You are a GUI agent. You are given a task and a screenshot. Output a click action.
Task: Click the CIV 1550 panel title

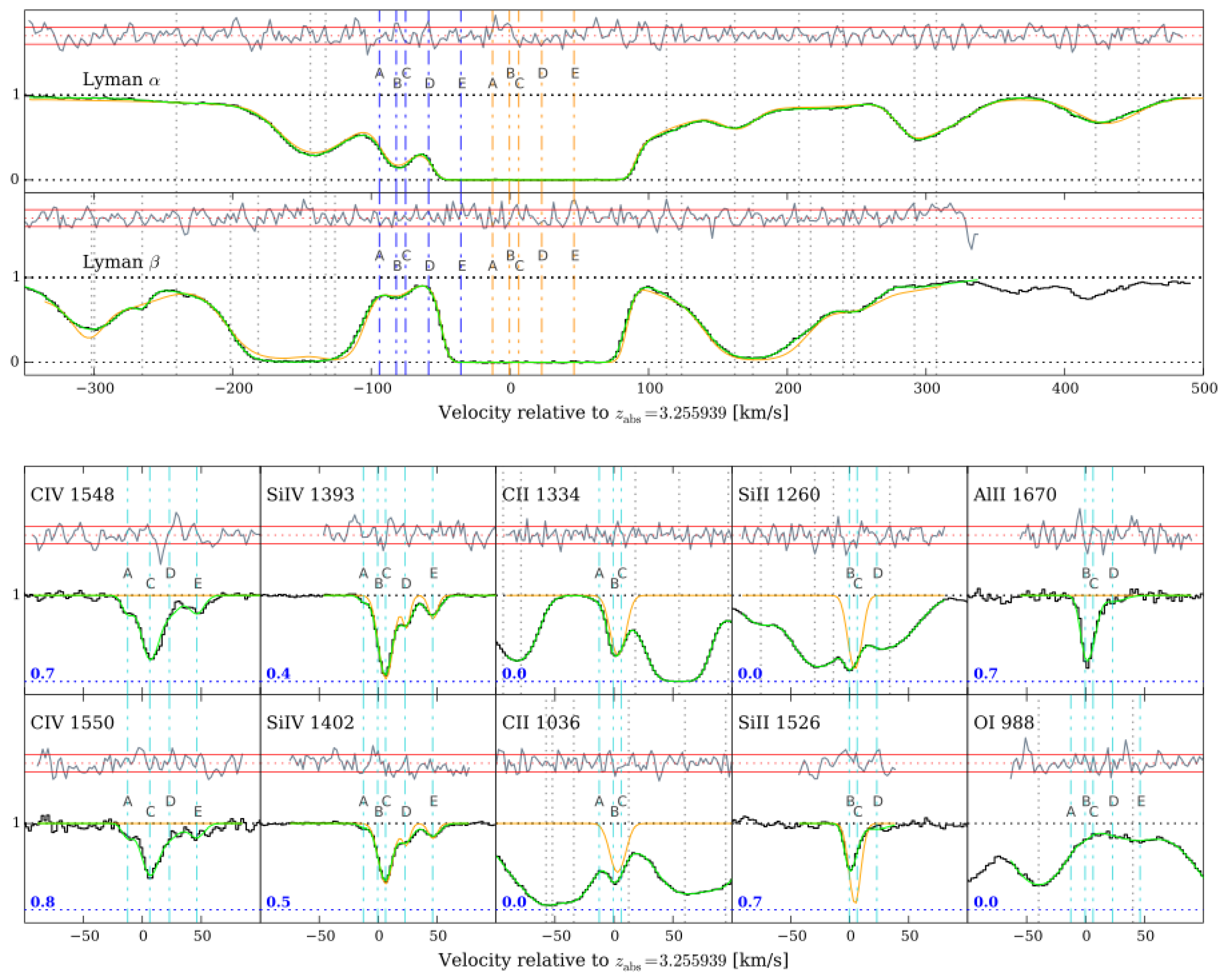(72, 722)
